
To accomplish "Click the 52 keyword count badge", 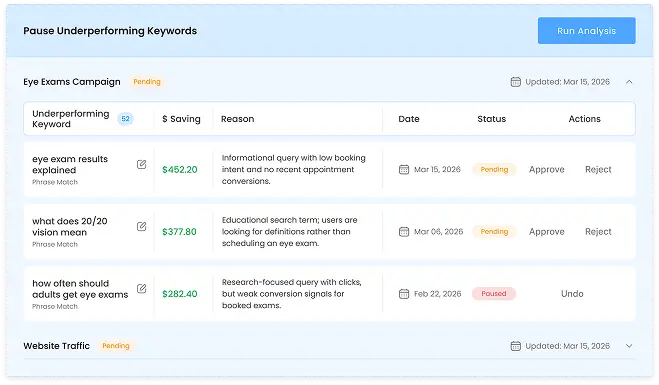I will [x=125, y=119].
